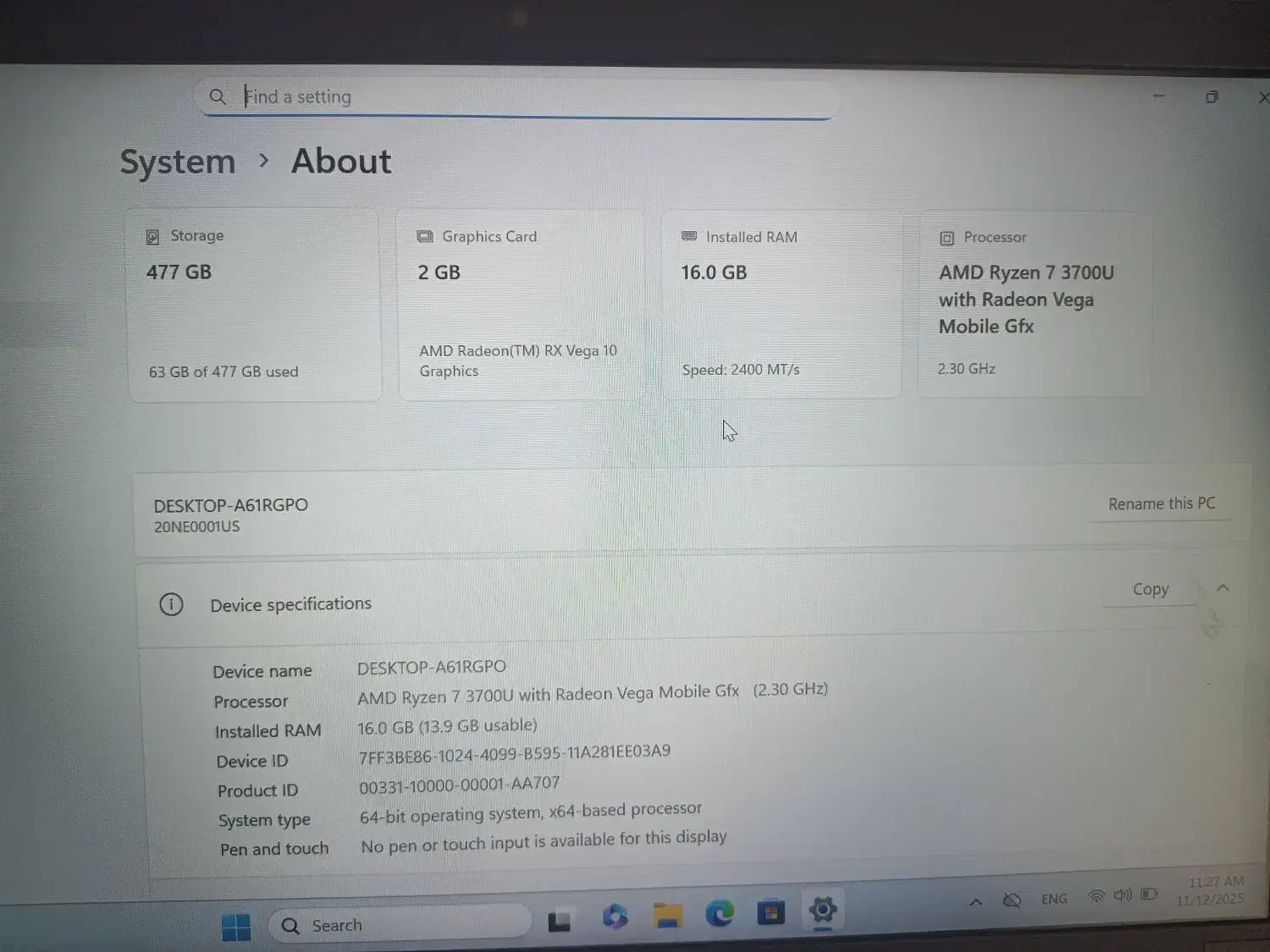Screen dimensions: 1270x952
Task: Collapse the Device specifications section
Action: (x=1223, y=587)
